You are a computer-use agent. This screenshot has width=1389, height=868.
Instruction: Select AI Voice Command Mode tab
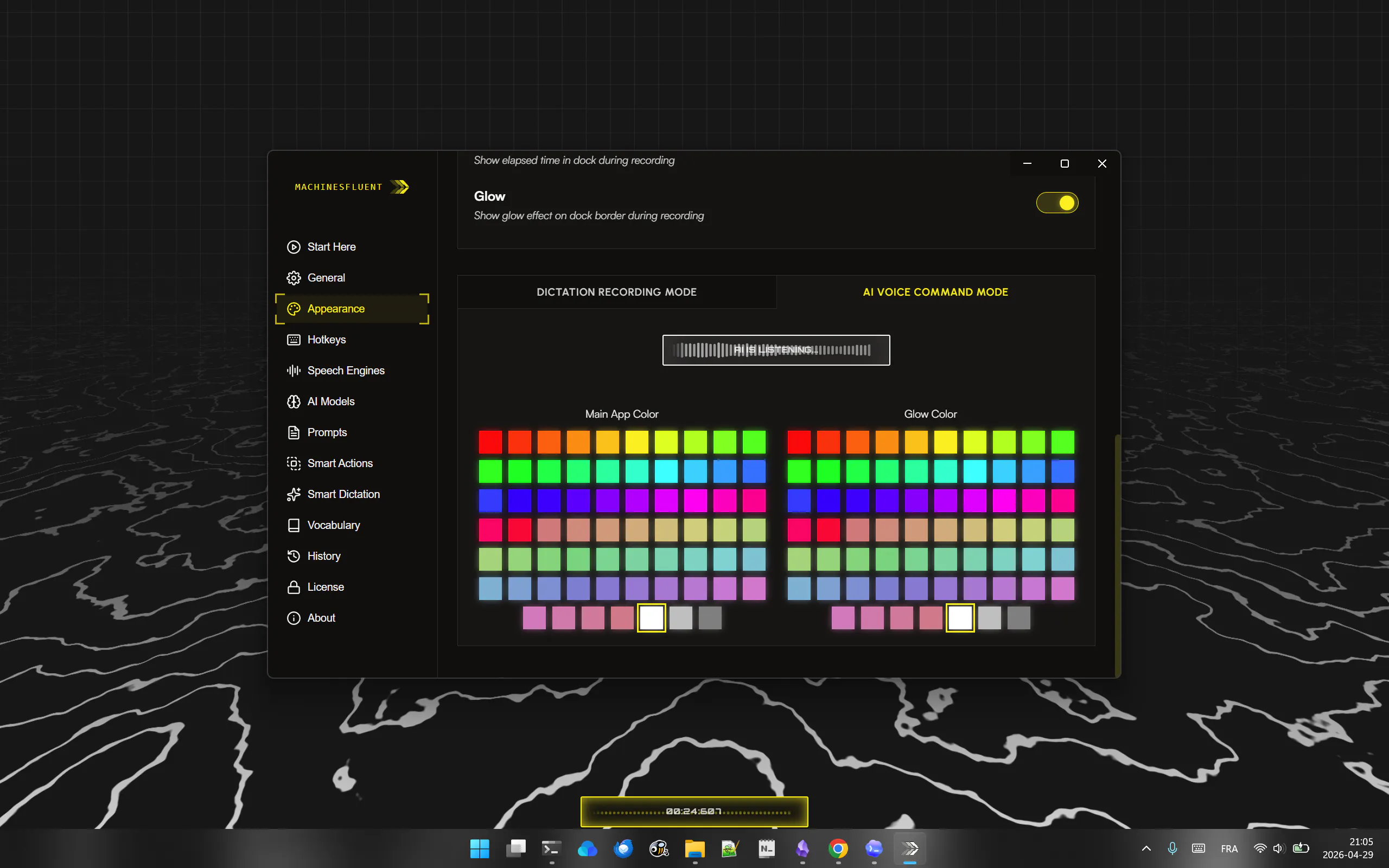tap(935, 292)
